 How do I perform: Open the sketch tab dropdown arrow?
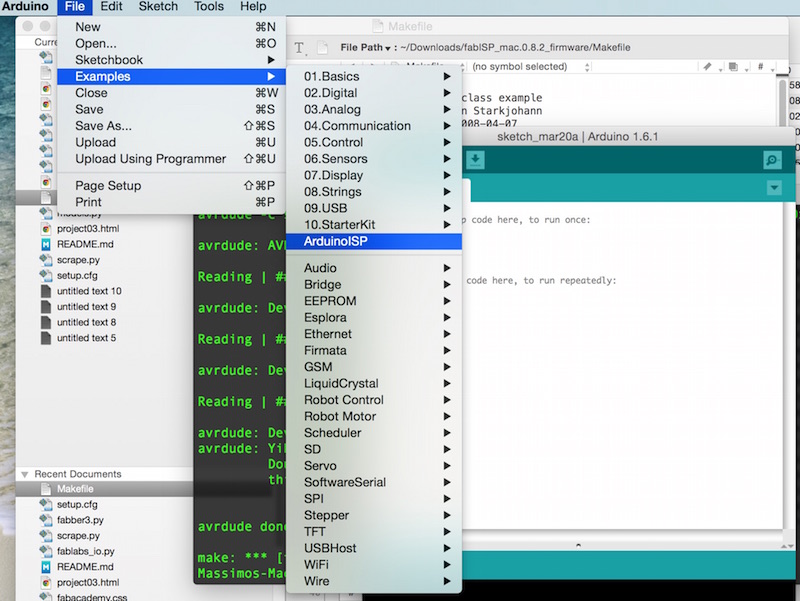(x=773, y=188)
